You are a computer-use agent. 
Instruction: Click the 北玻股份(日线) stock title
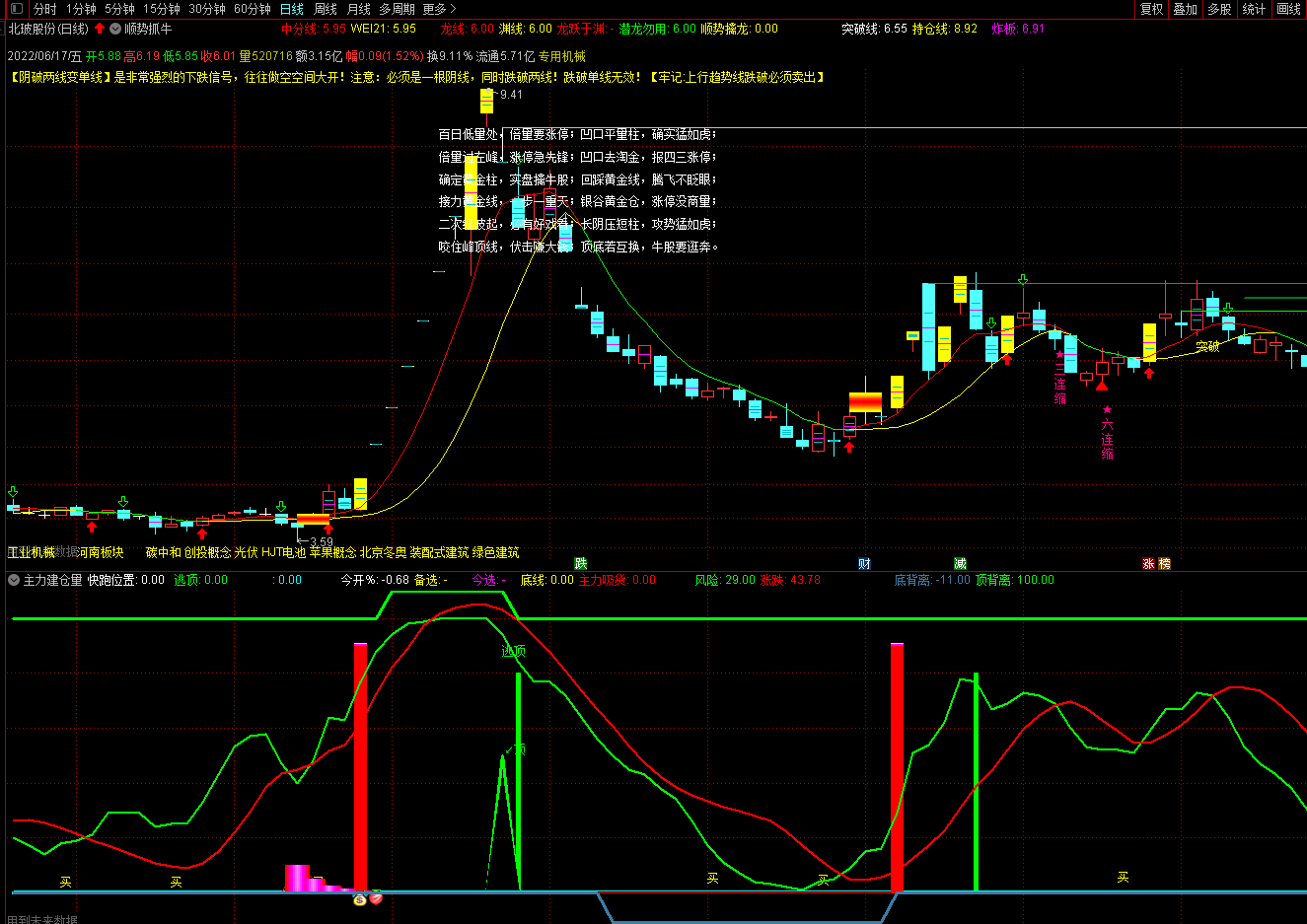pos(48,29)
